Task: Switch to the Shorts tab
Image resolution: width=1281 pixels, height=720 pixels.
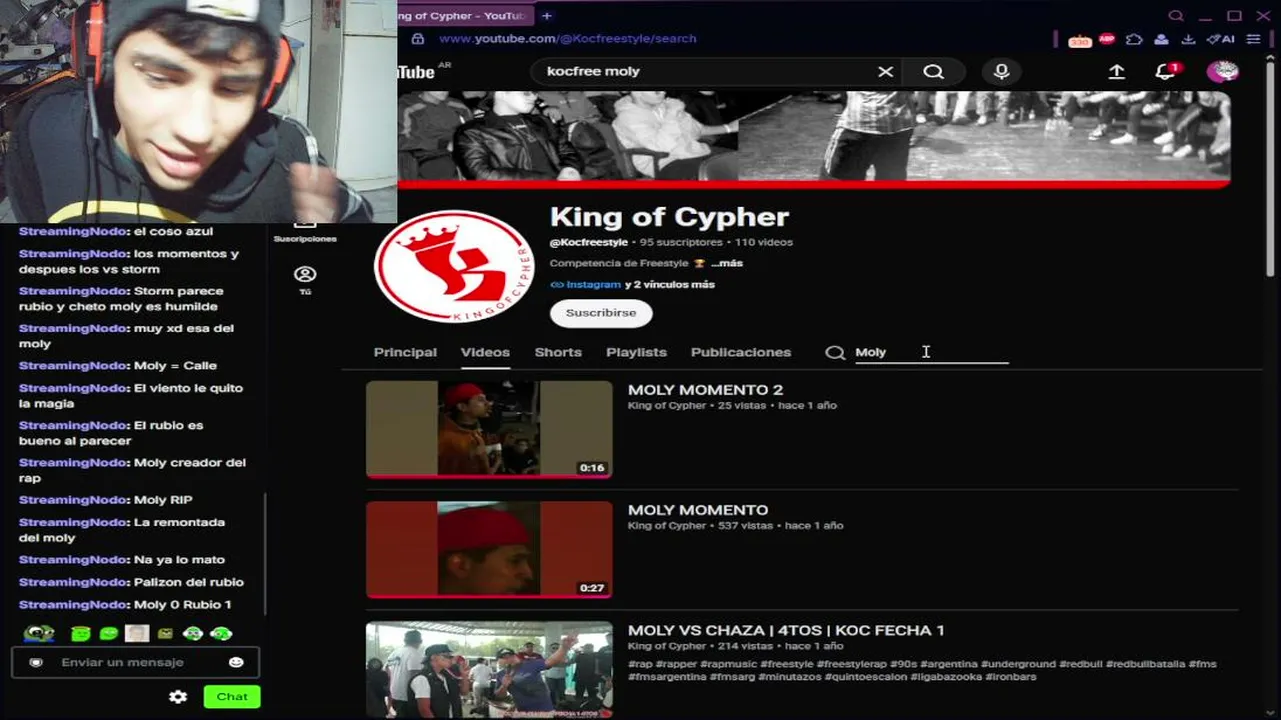Action: point(558,352)
